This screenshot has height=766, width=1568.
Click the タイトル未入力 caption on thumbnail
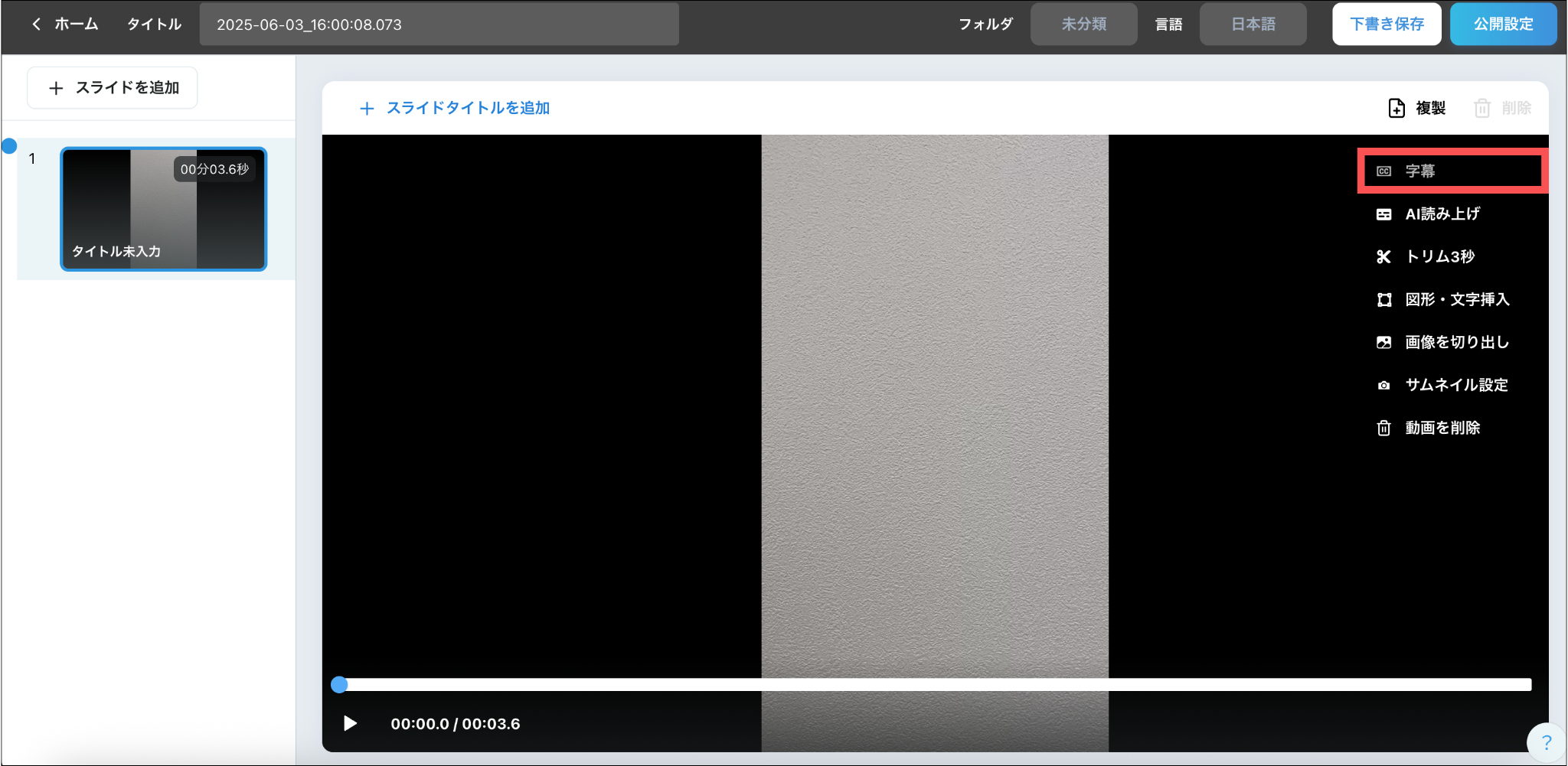(116, 251)
